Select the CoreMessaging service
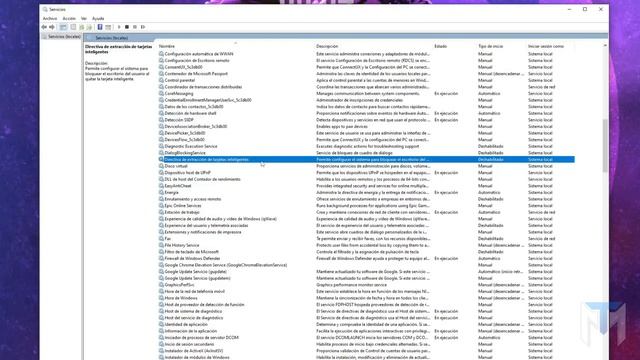This screenshot has width=640, height=360. click(x=366, y=93)
